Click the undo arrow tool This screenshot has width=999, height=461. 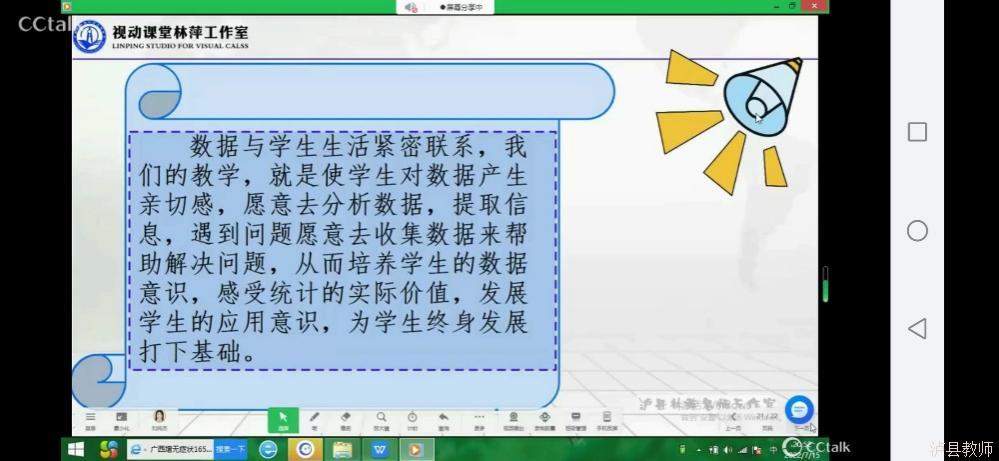[444, 420]
